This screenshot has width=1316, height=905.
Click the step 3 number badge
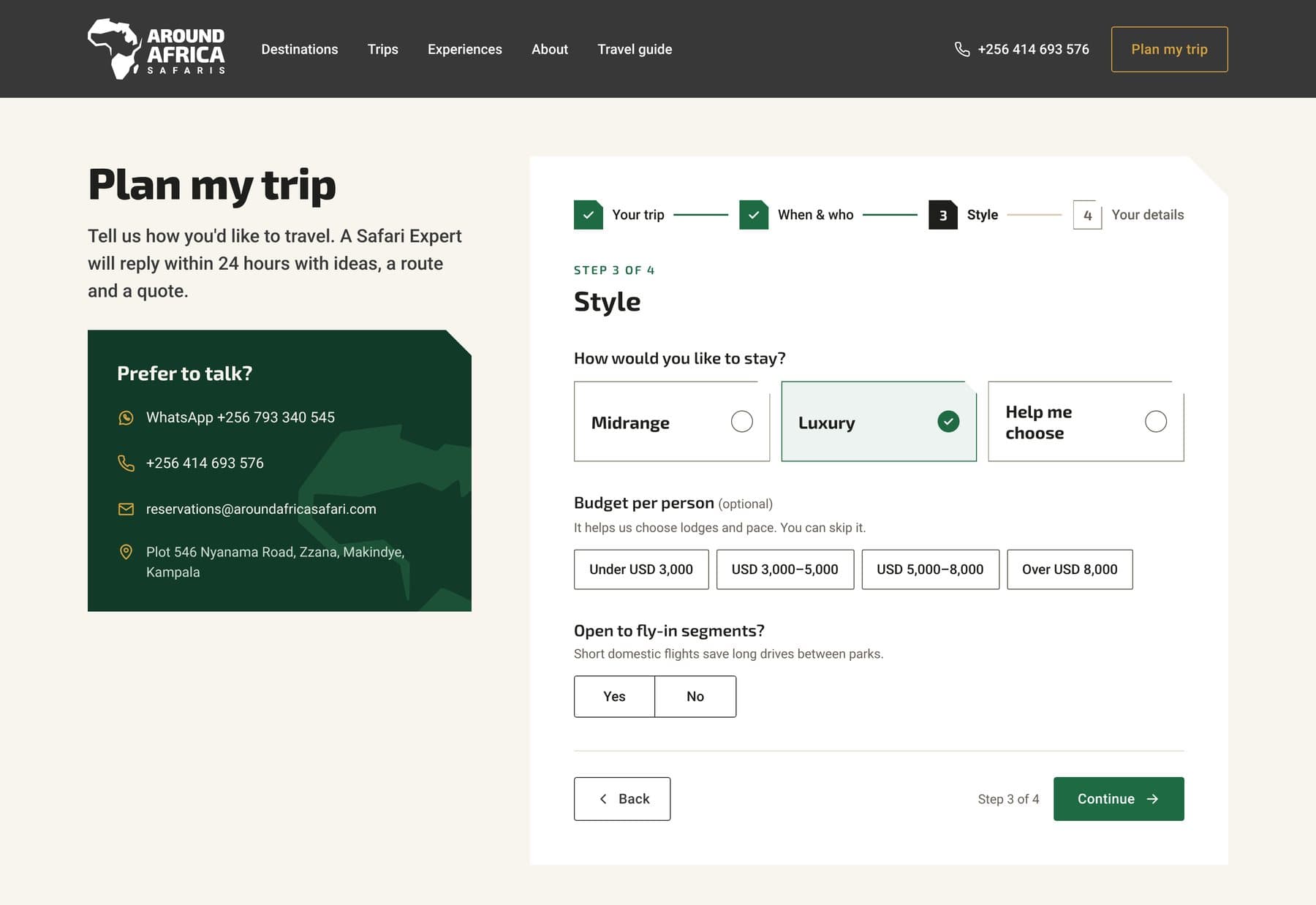click(943, 215)
